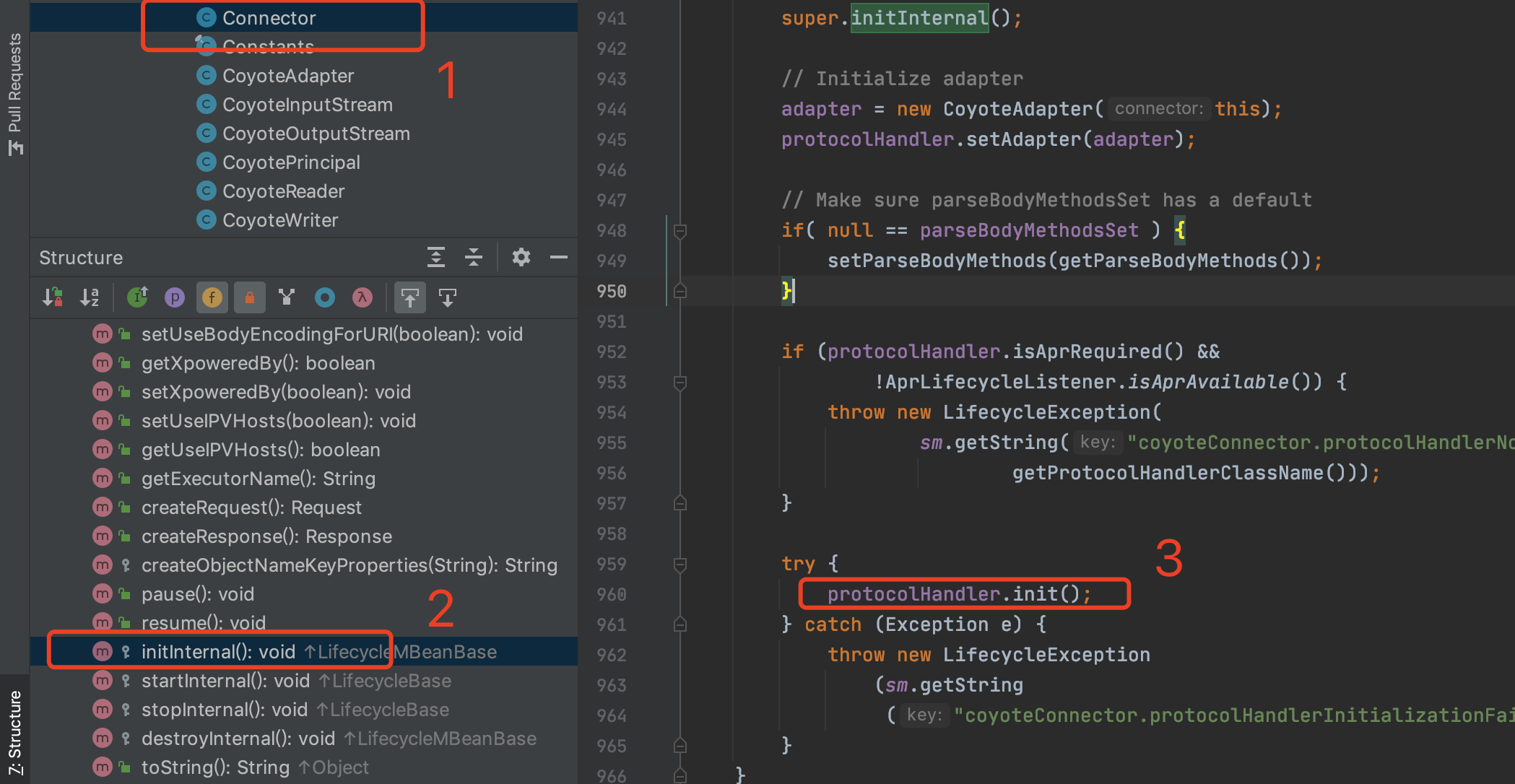Image resolution: width=1515 pixels, height=784 pixels.
Task: Click Autoscroll from Source icon
Action: pos(448,297)
